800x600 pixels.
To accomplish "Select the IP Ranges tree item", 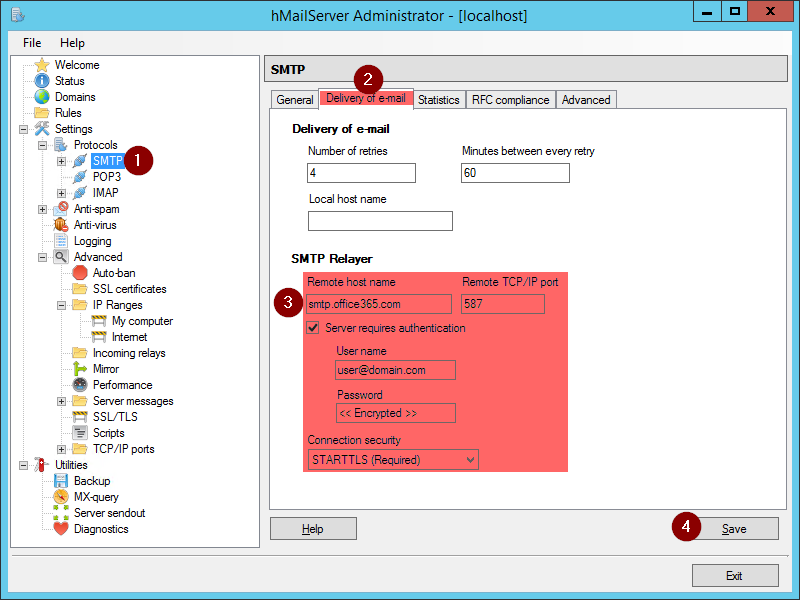I will pyautogui.click(x=117, y=305).
